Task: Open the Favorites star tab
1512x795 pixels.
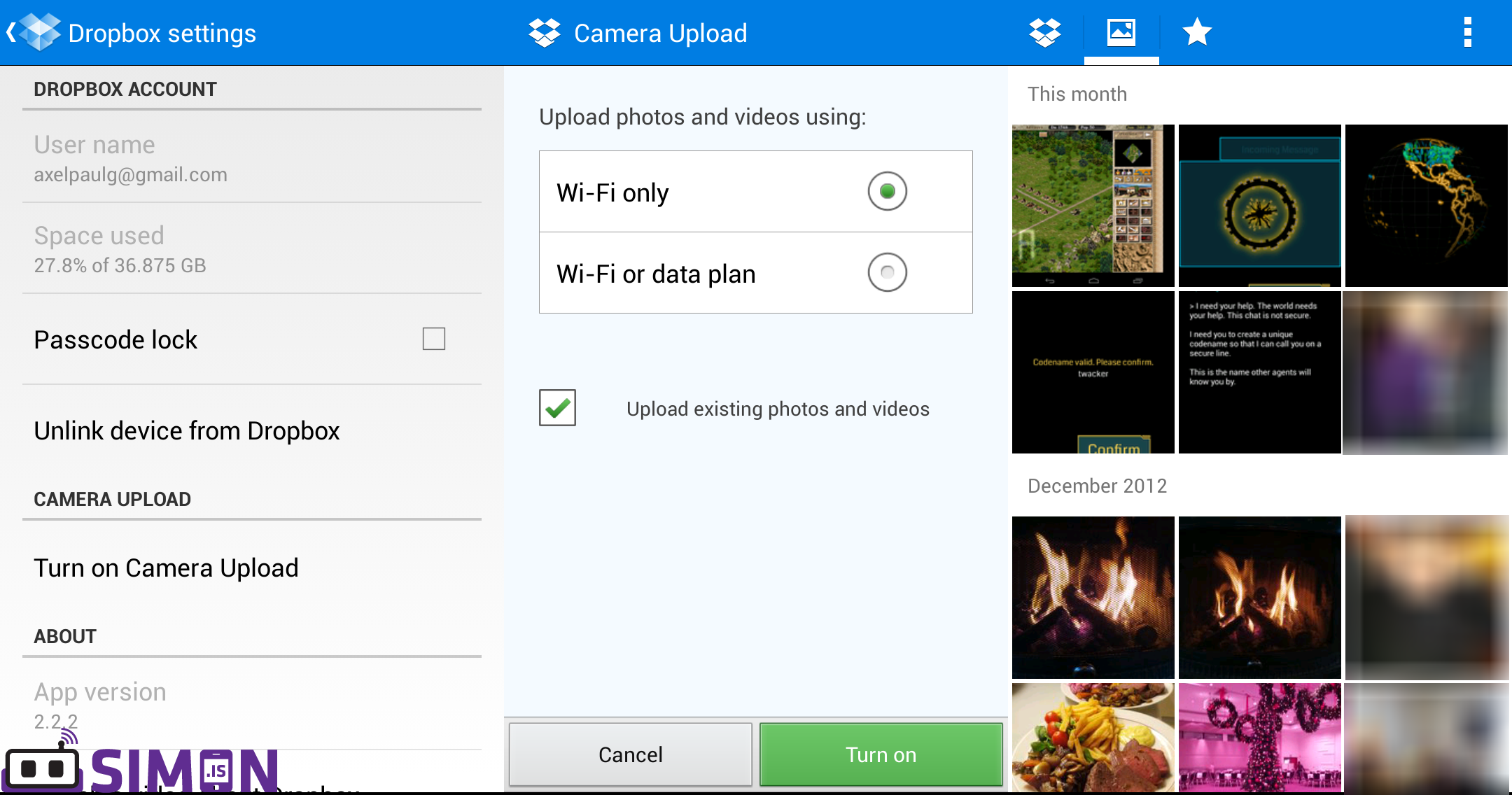Action: tap(1196, 31)
